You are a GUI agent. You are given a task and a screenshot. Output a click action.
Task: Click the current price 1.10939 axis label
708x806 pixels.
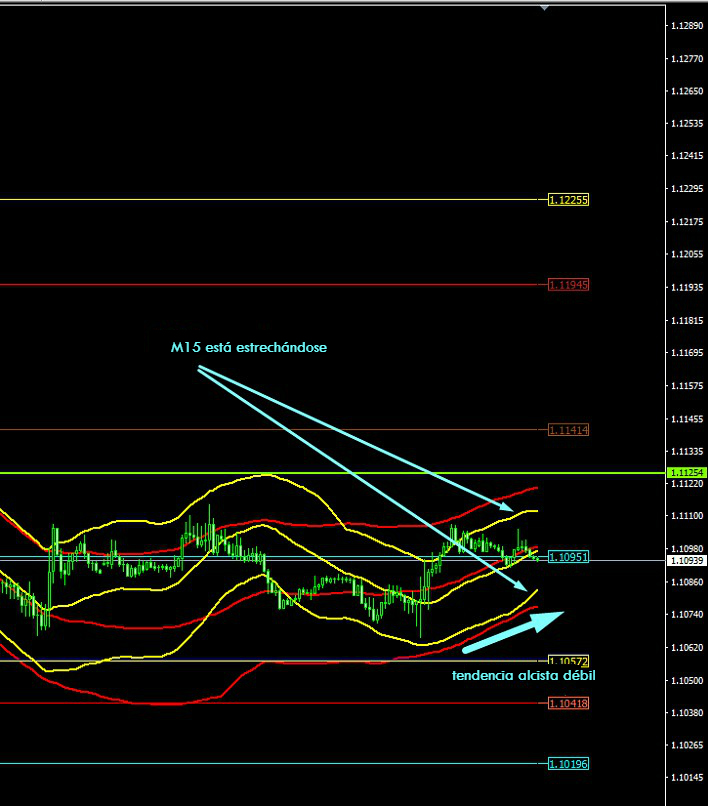coord(686,563)
